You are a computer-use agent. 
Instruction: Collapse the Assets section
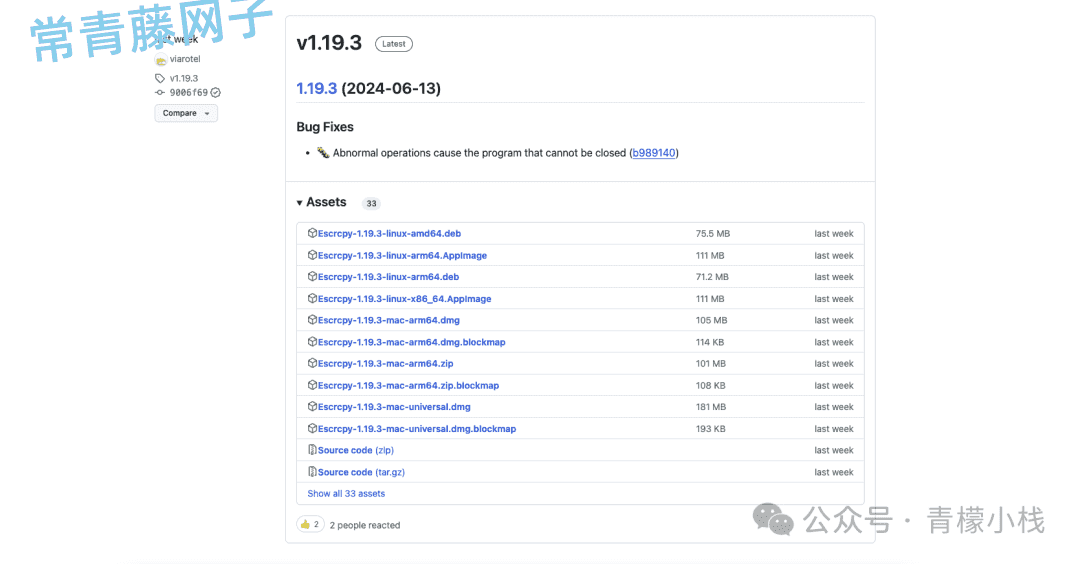point(321,202)
